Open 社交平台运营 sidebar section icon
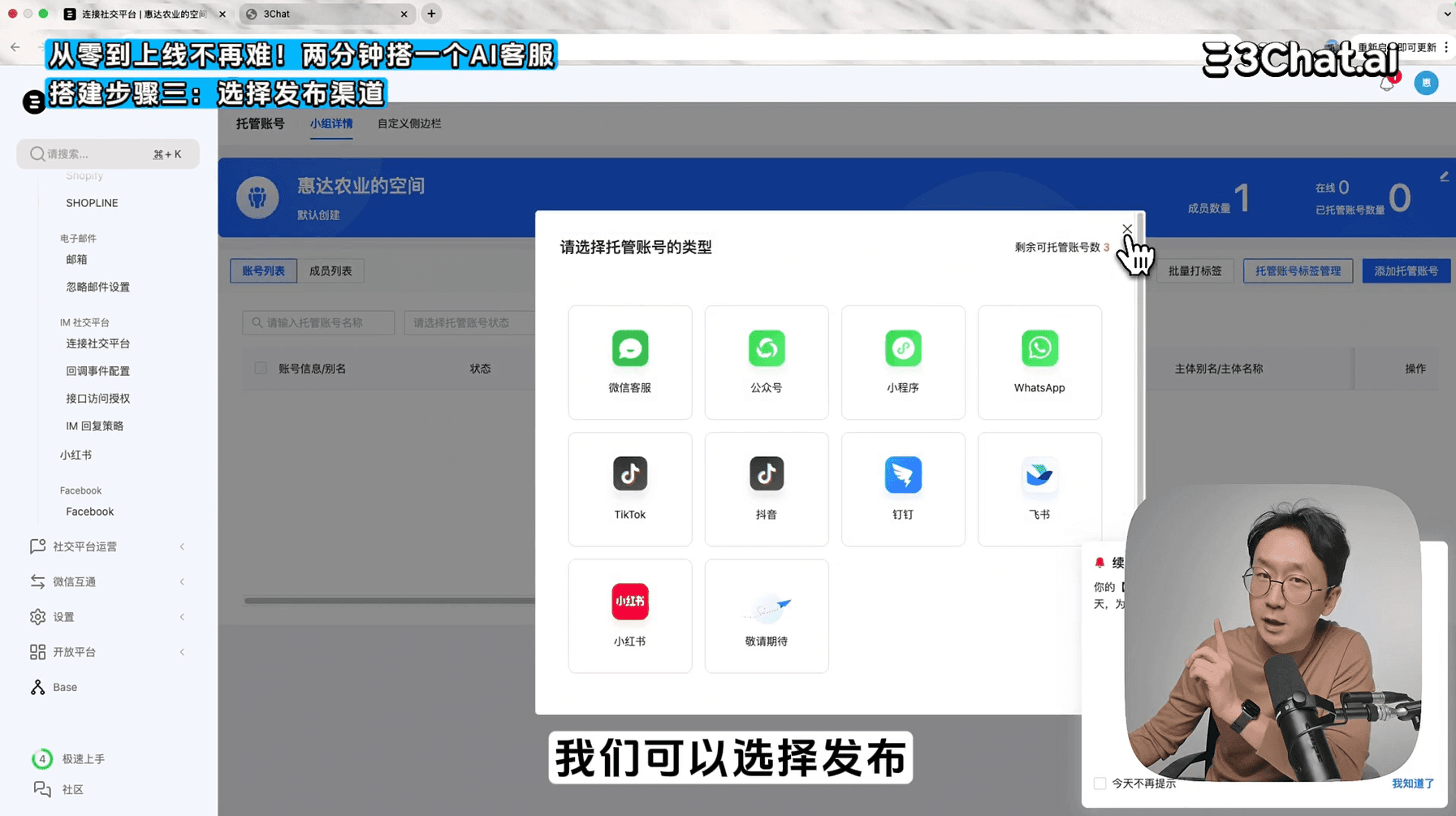The height and width of the screenshot is (816, 1456). [37, 546]
